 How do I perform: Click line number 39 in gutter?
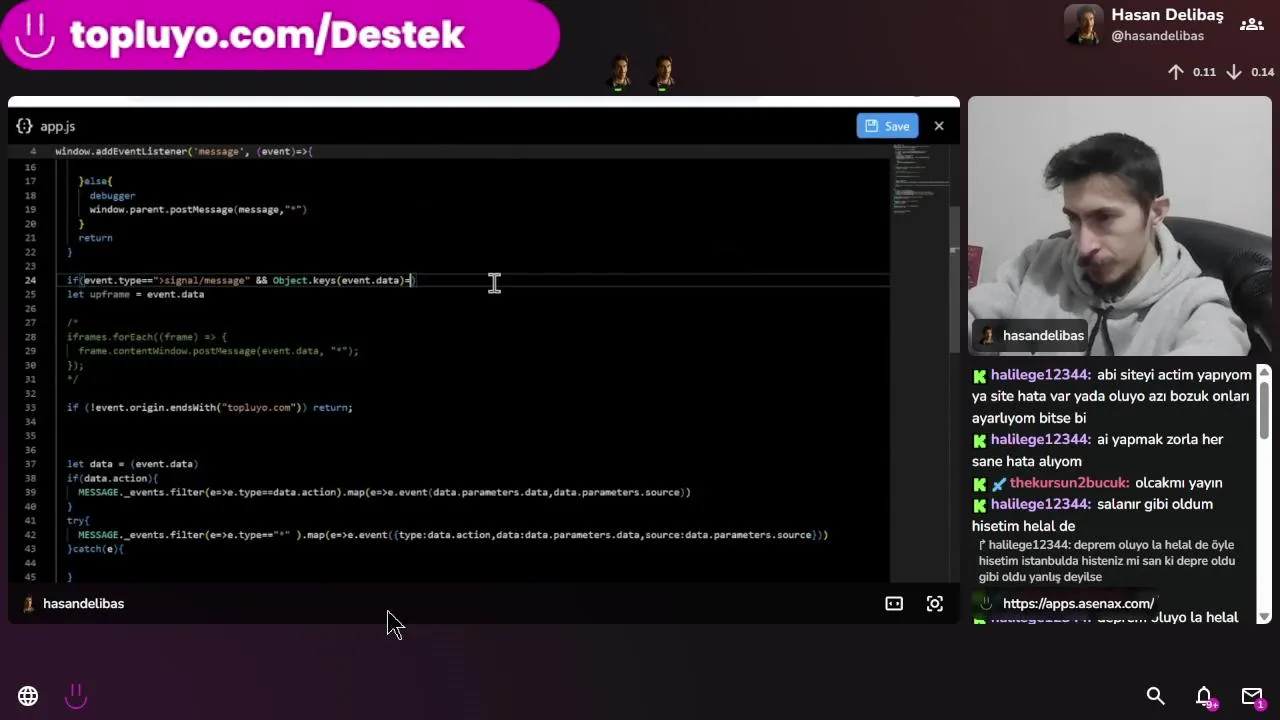tap(31, 492)
